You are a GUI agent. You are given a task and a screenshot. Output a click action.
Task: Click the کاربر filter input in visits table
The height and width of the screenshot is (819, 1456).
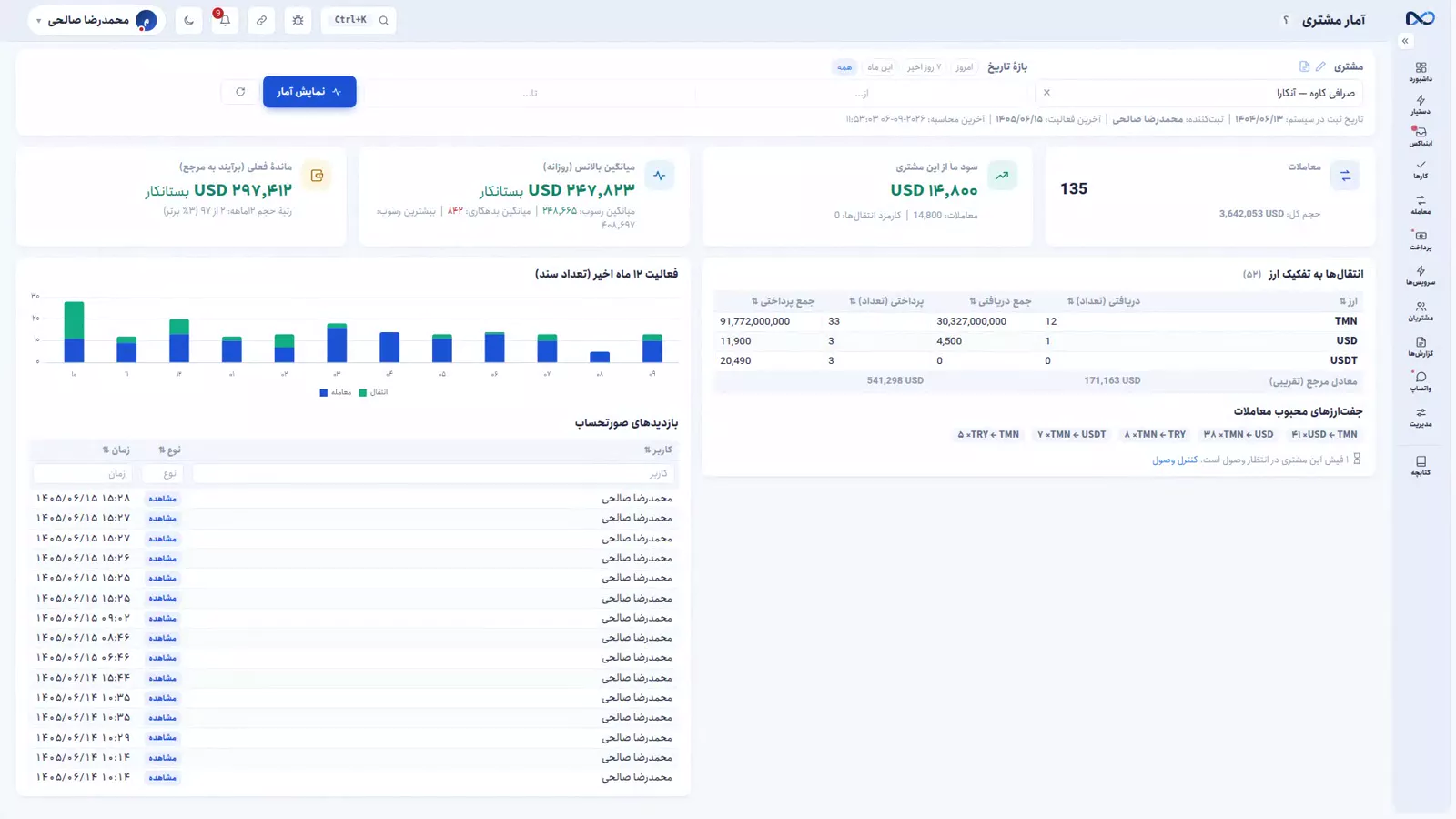tap(432, 473)
